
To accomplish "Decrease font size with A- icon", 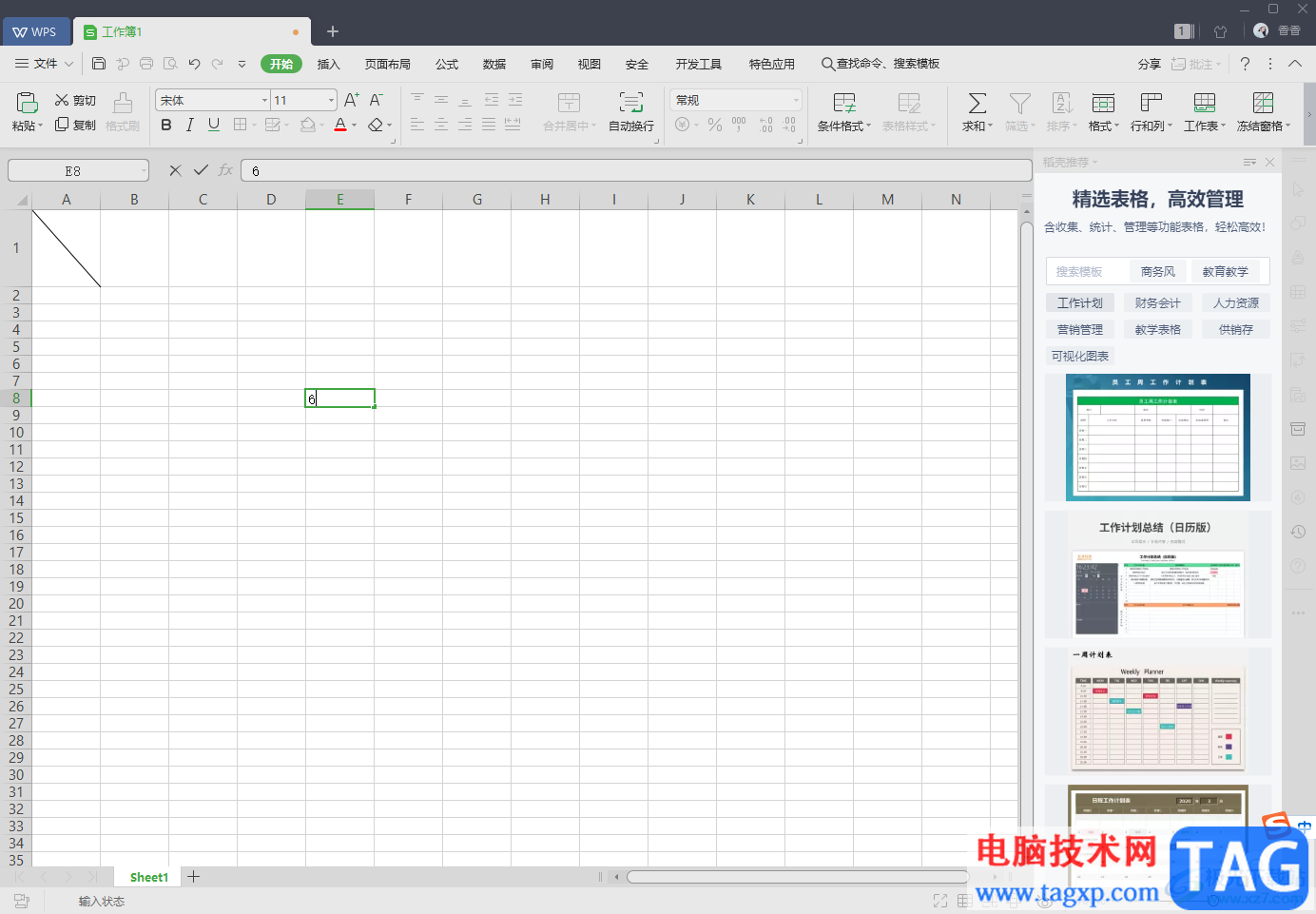I will pyautogui.click(x=376, y=100).
